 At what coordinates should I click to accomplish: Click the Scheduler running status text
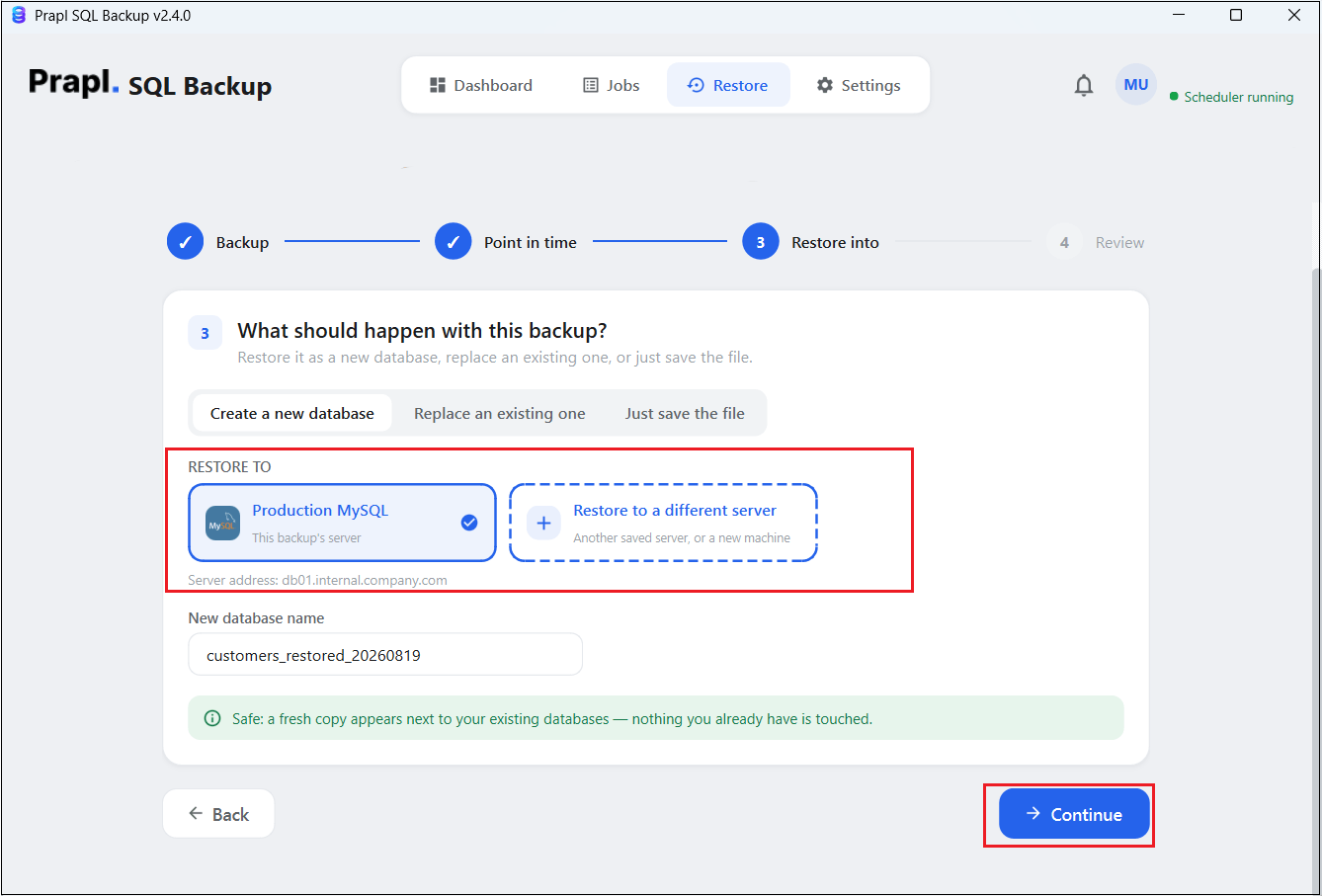[1238, 97]
